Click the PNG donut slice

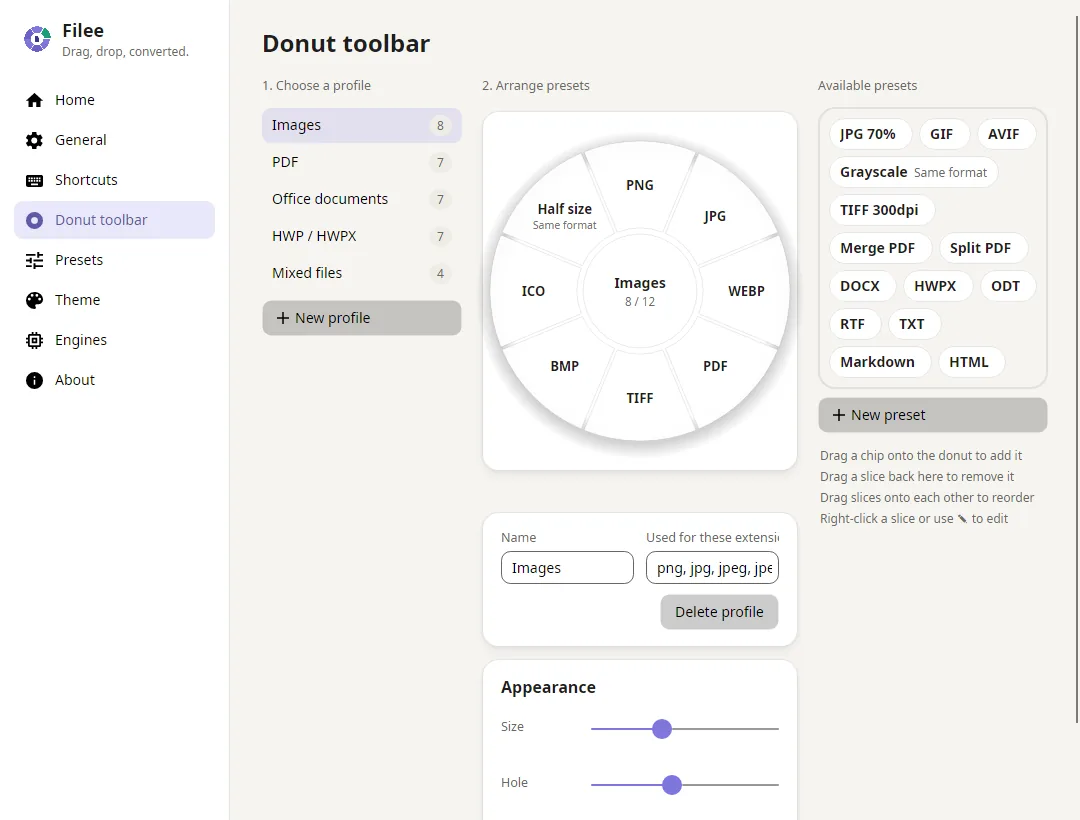coord(640,185)
